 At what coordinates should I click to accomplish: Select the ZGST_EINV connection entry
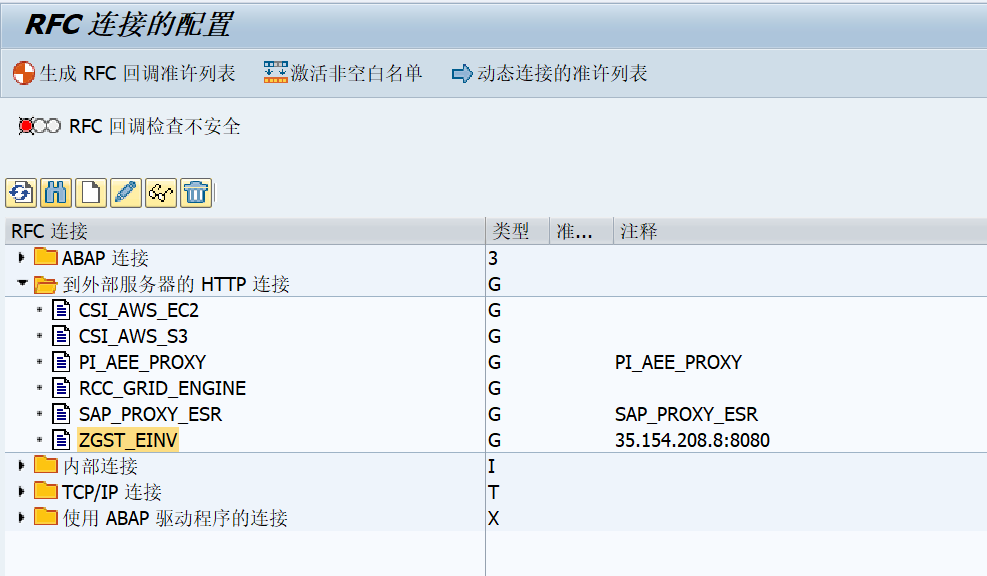[128, 440]
